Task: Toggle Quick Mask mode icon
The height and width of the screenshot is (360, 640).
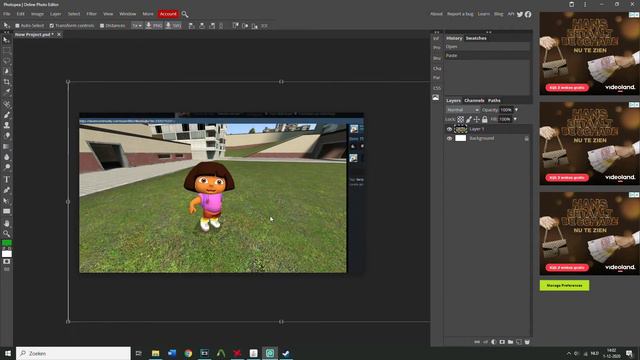Action: tap(7, 262)
